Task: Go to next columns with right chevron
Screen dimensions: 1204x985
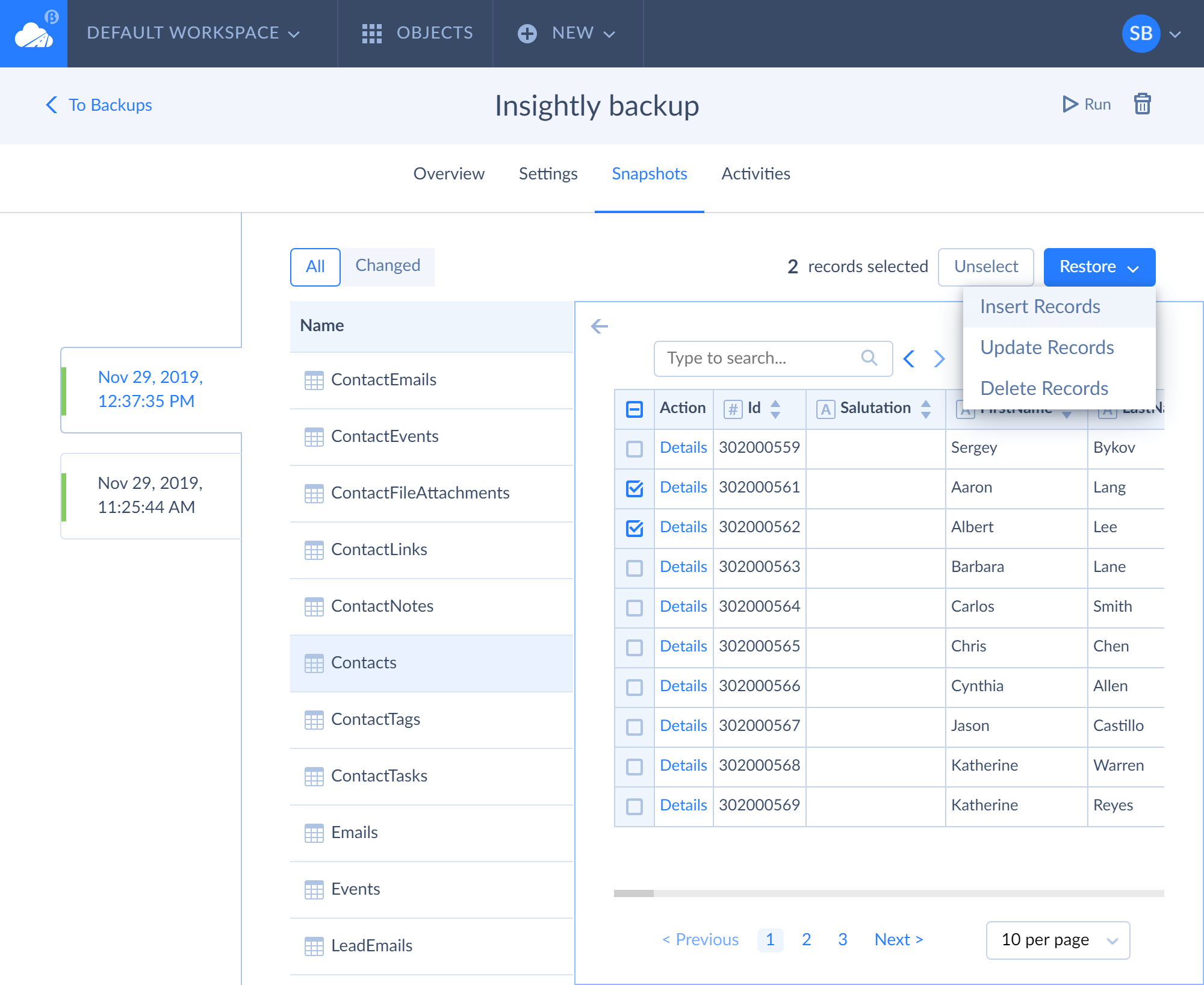Action: click(939, 359)
